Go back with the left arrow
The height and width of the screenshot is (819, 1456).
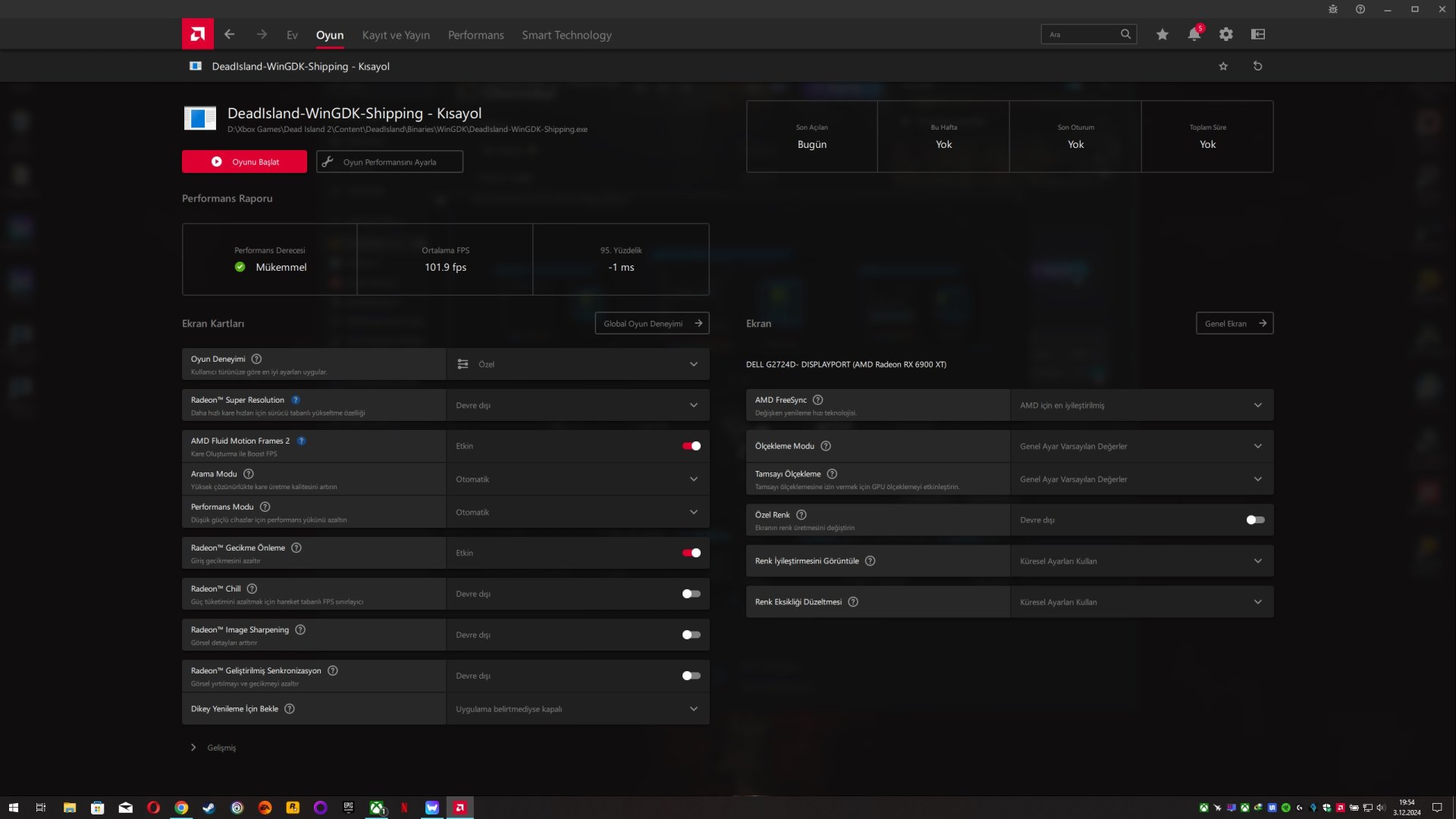[229, 34]
